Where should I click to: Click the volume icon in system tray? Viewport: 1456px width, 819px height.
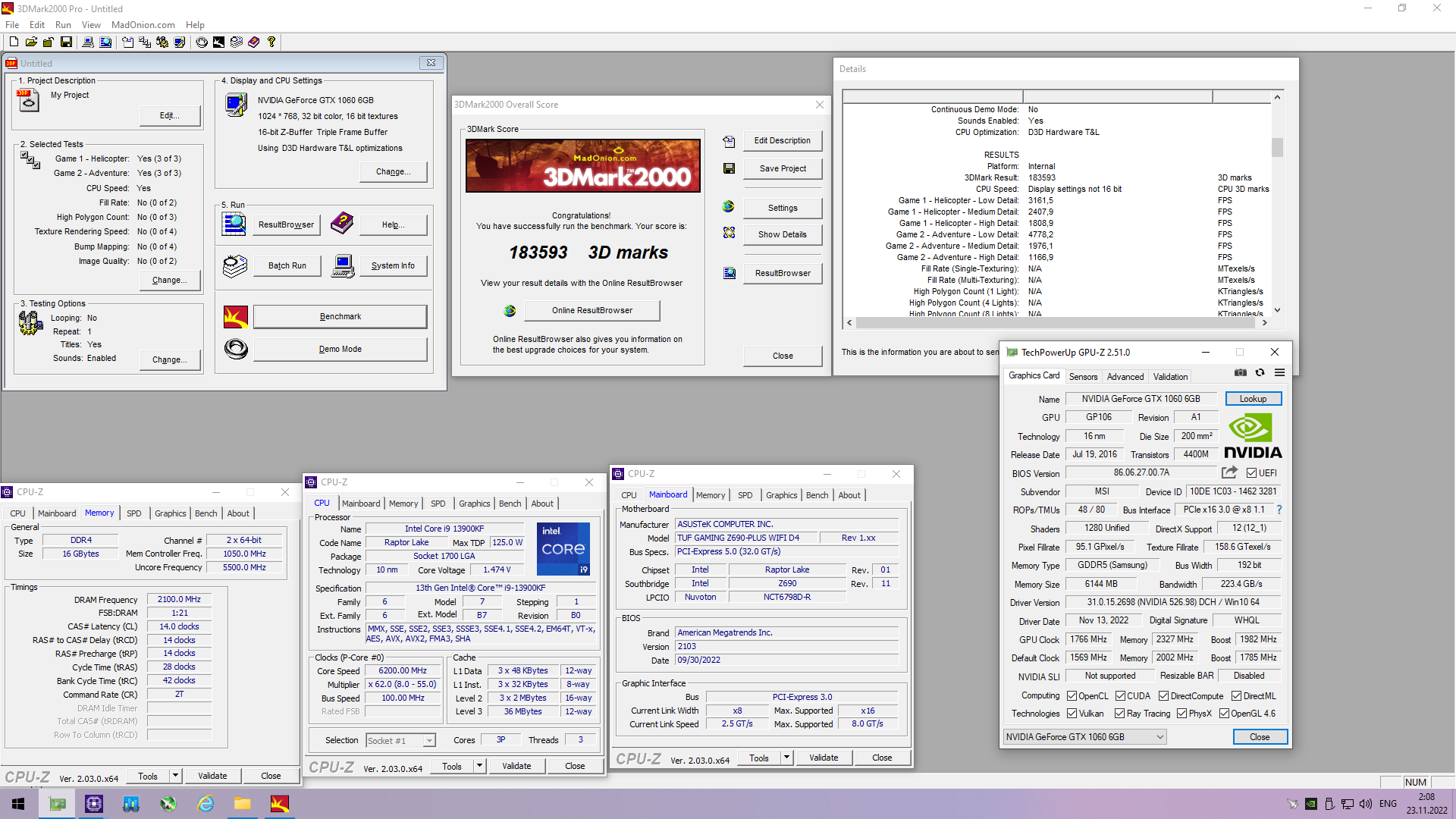[1366, 804]
